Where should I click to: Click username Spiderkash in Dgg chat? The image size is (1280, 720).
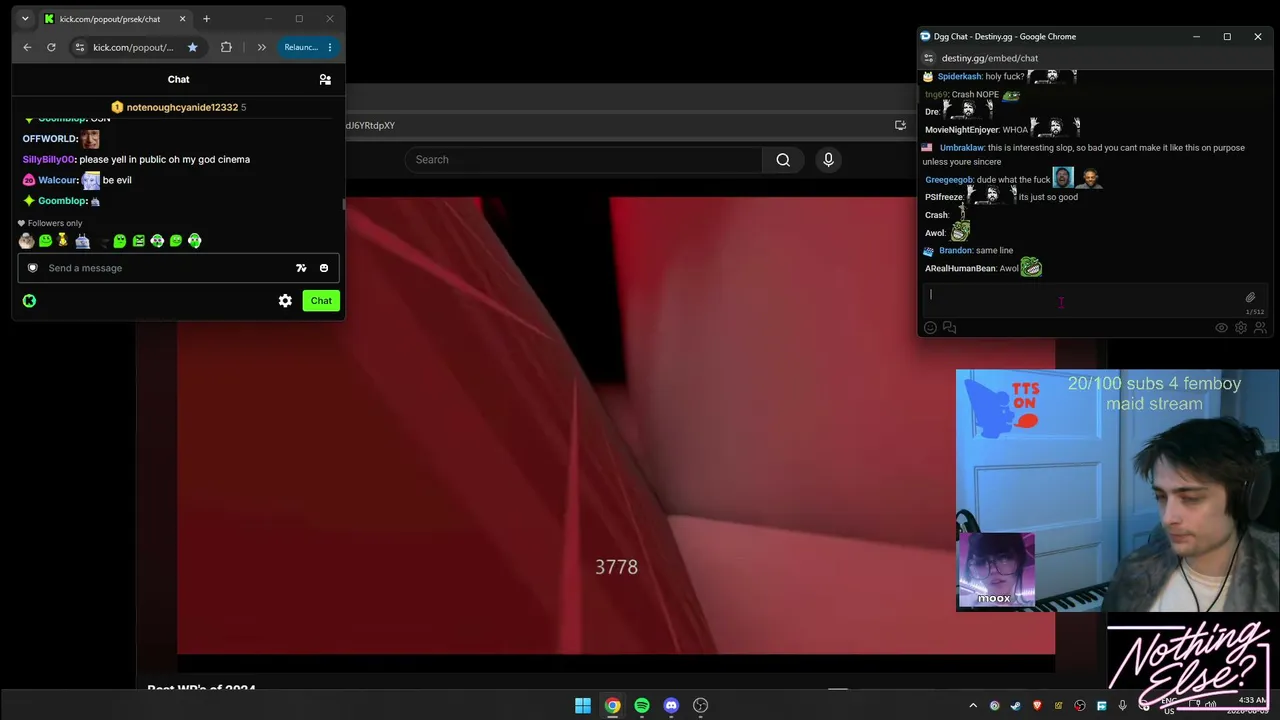pyautogui.click(x=959, y=77)
